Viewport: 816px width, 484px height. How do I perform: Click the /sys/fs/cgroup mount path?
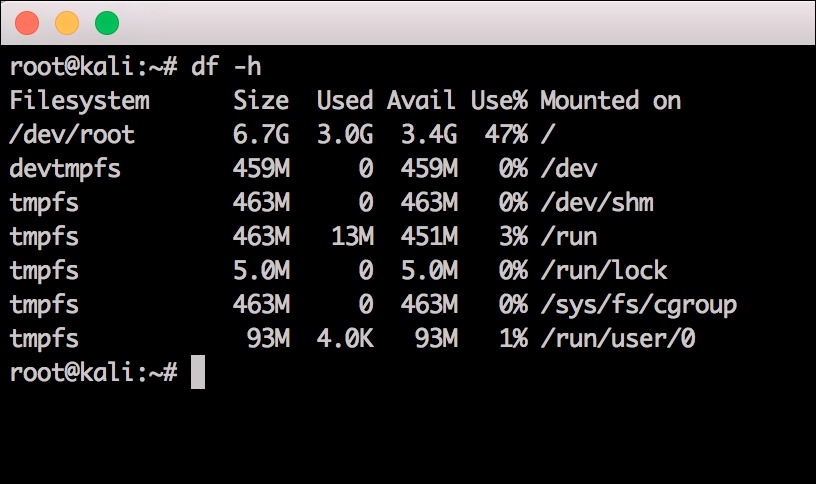coord(638,305)
